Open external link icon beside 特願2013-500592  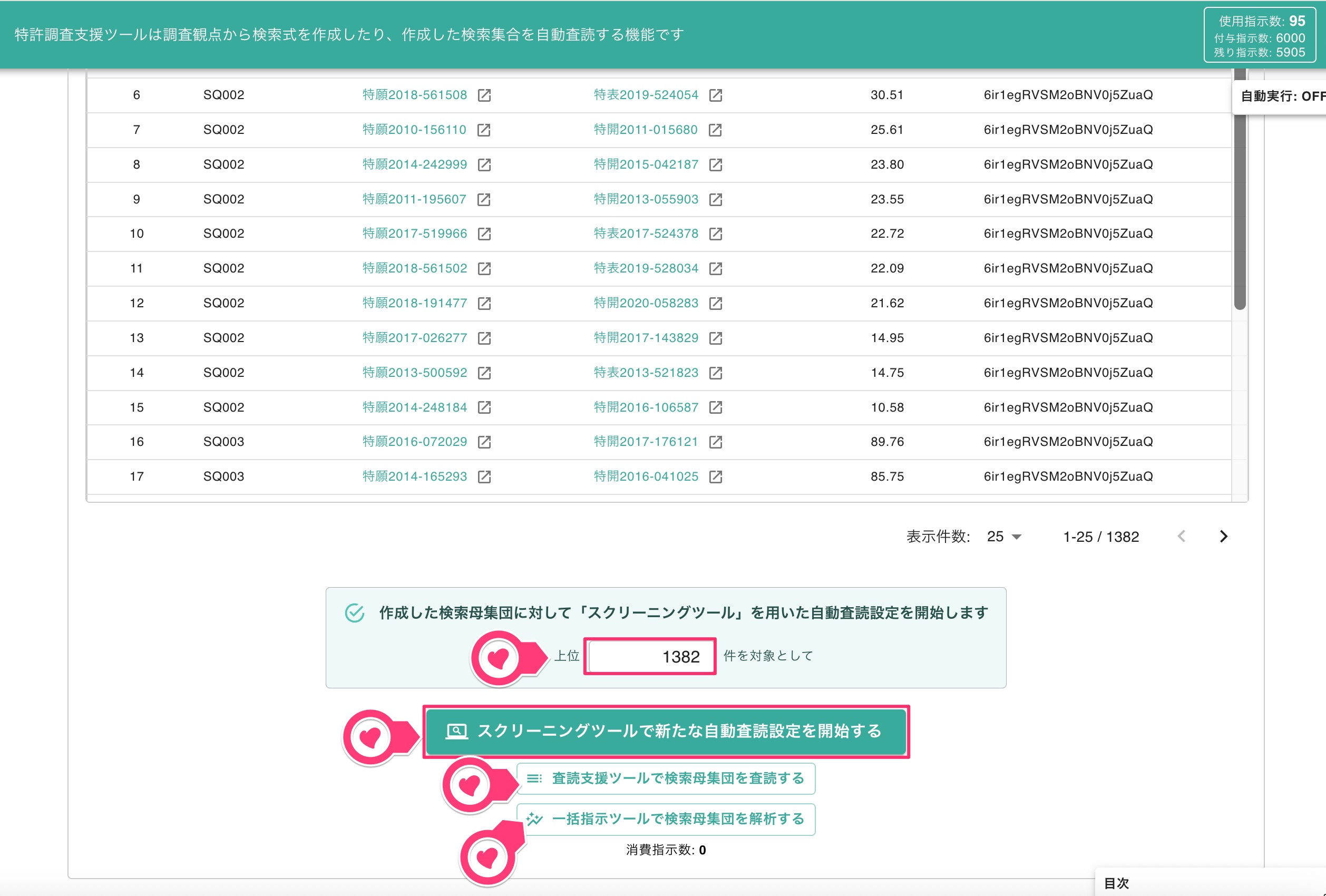(x=484, y=373)
